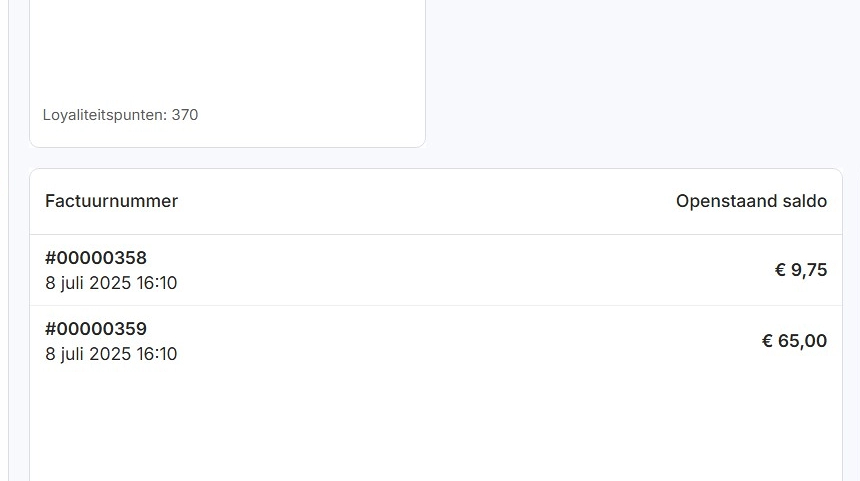Click the hash symbol of #00000359
This screenshot has height=481, width=860.
(x=50, y=329)
